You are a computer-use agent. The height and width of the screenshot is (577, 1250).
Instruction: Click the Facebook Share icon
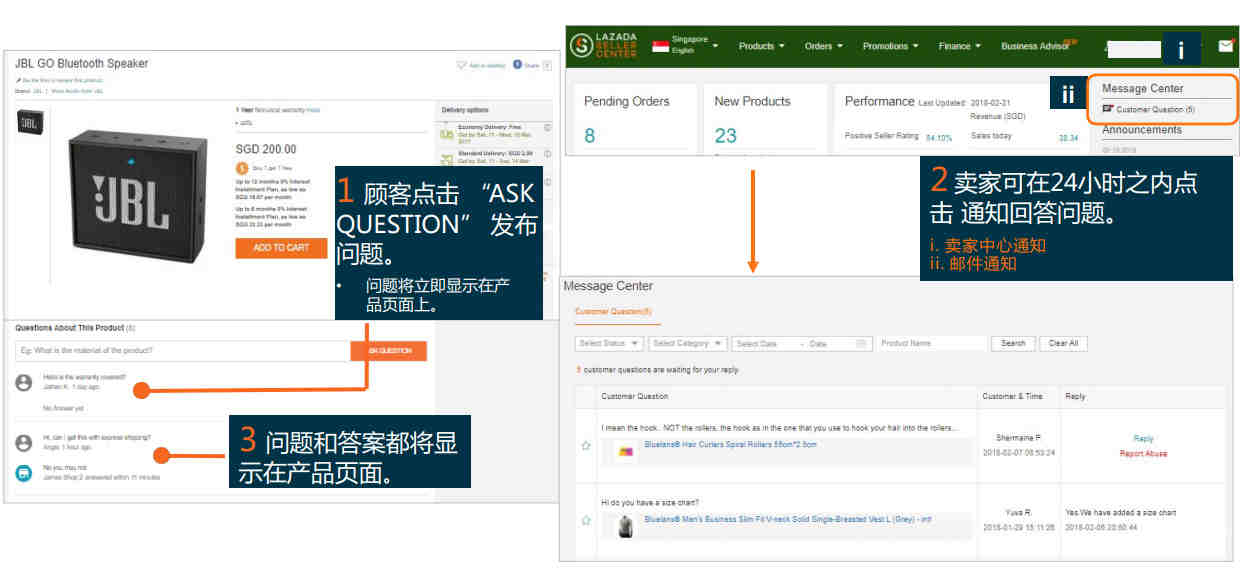click(x=518, y=65)
